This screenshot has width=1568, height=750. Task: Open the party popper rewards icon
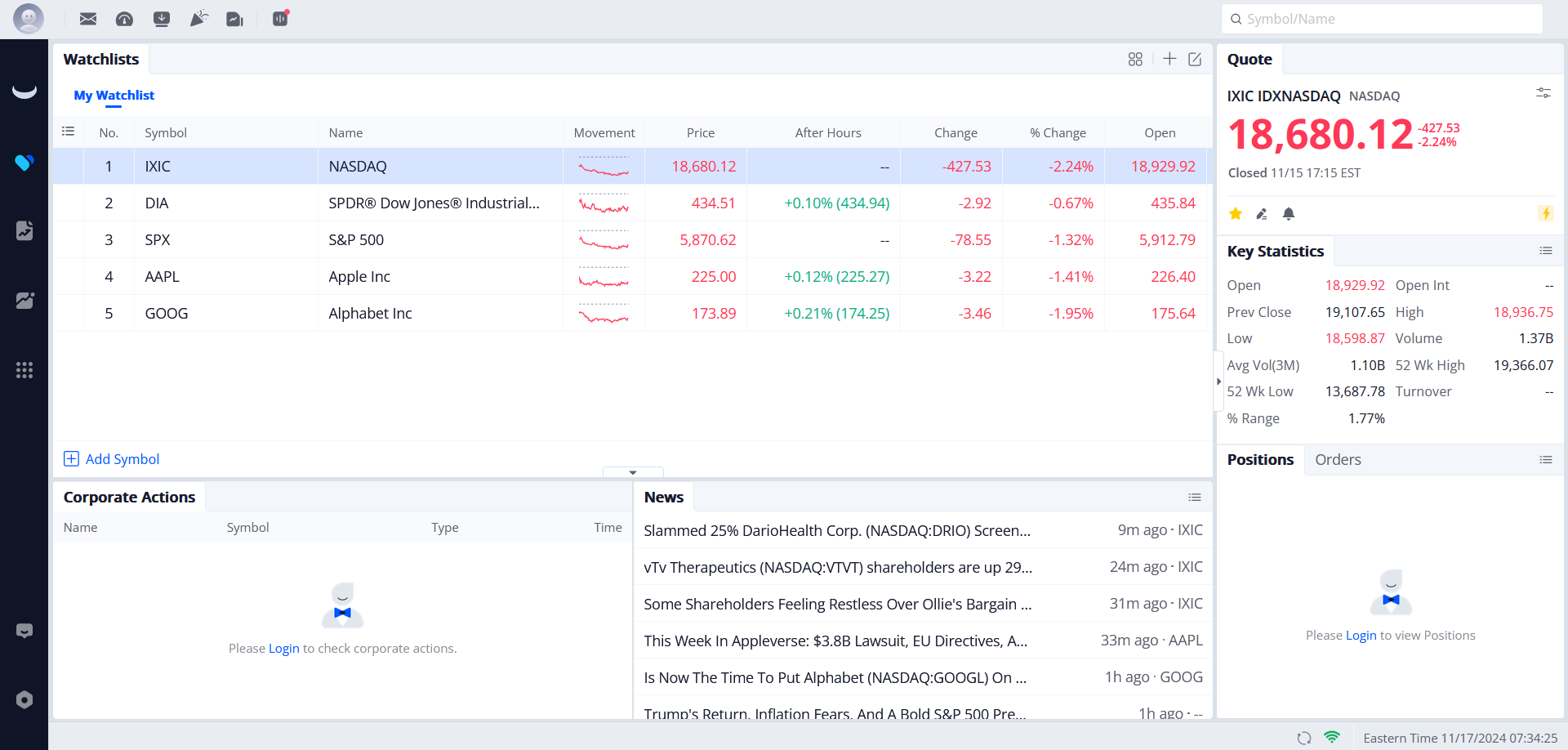tap(198, 19)
